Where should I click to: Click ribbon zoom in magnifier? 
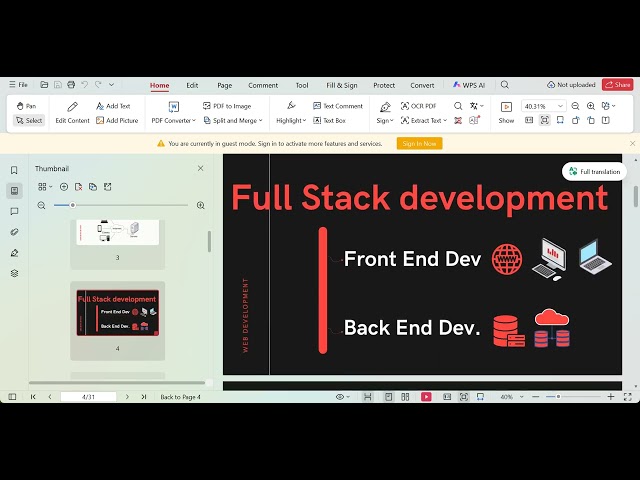point(591,106)
